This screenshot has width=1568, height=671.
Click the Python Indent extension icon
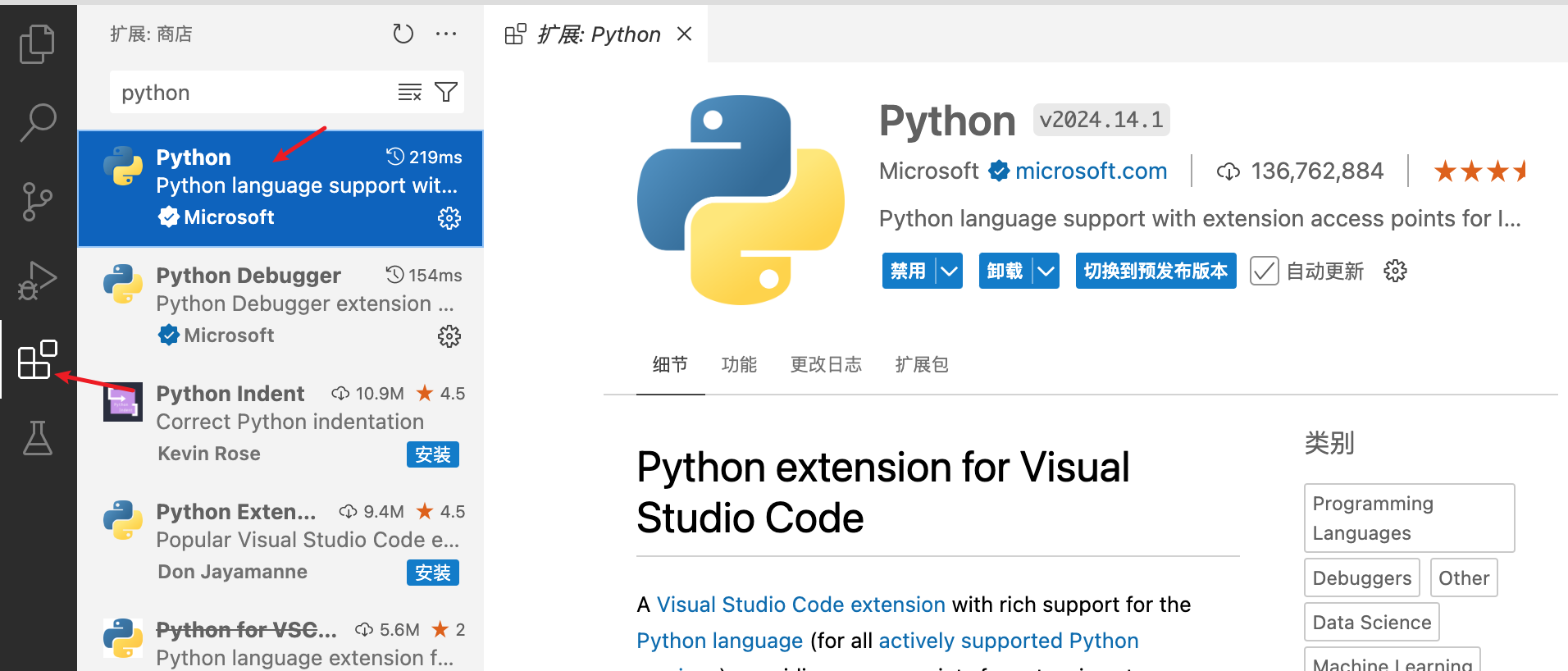[123, 402]
